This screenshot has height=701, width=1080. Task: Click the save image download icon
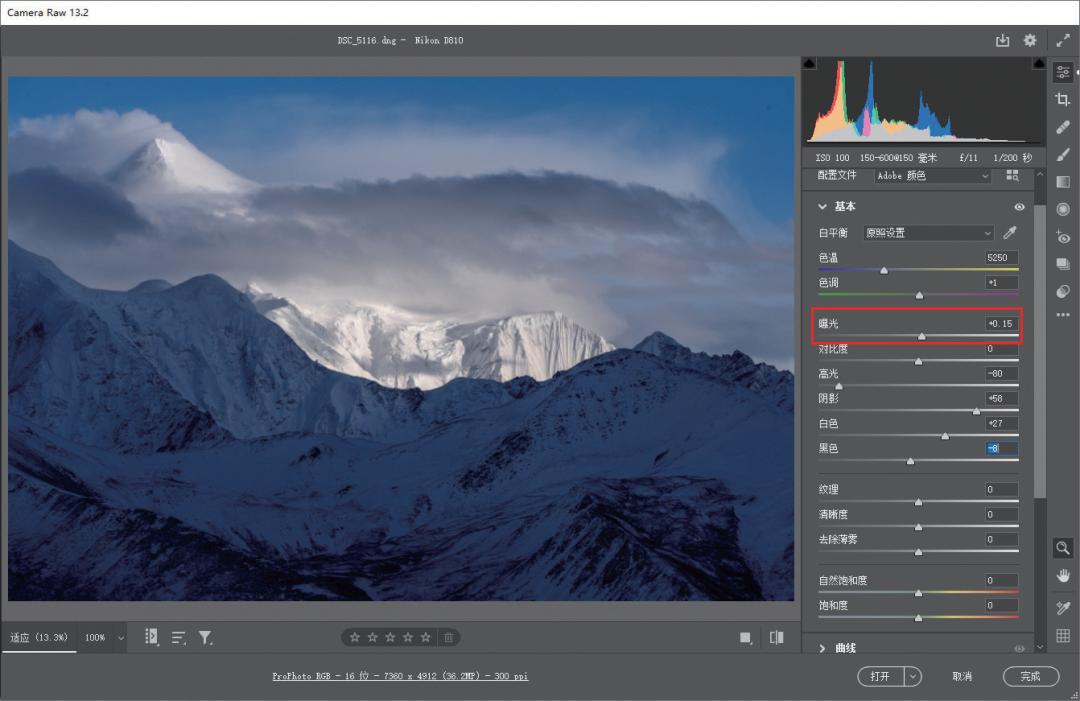1002,41
